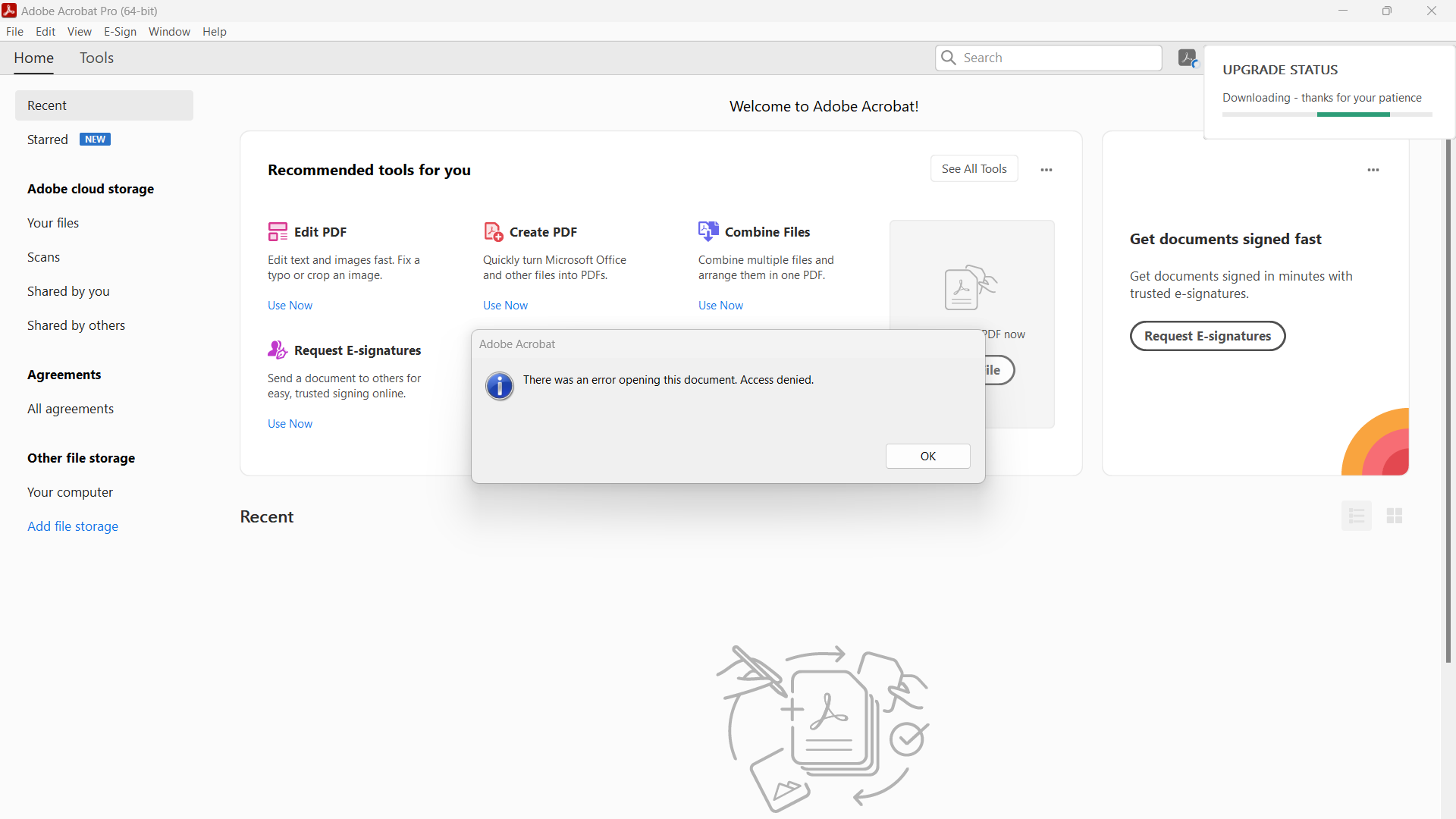Image resolution: width=1456 pixels, height=819 pixels.
Task: Open the Help menu
Action: tap(215, 31)
